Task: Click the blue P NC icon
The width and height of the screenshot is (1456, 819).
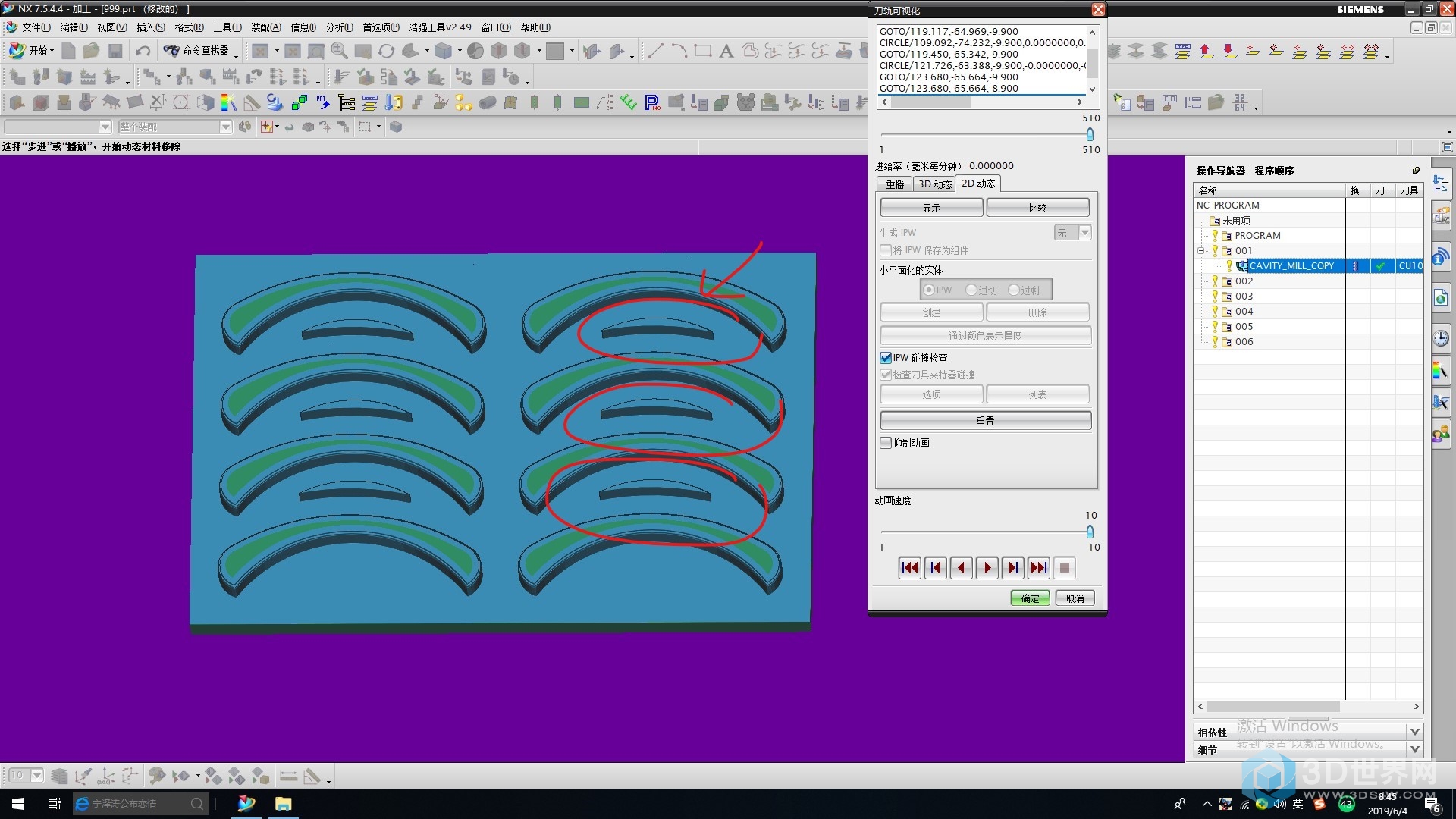Action: pos(651,102)
